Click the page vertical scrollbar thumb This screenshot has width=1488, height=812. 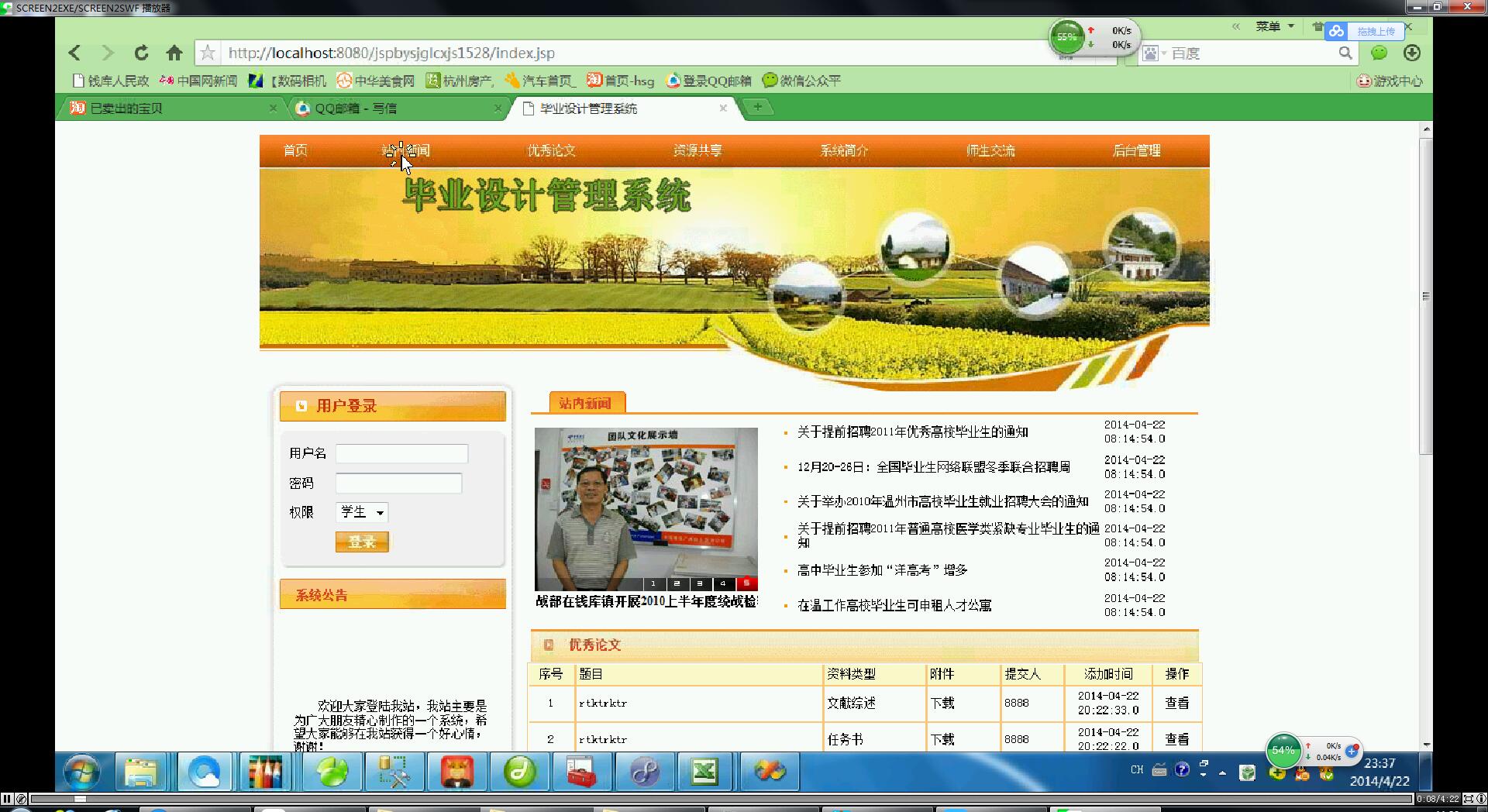point(1425,297)
